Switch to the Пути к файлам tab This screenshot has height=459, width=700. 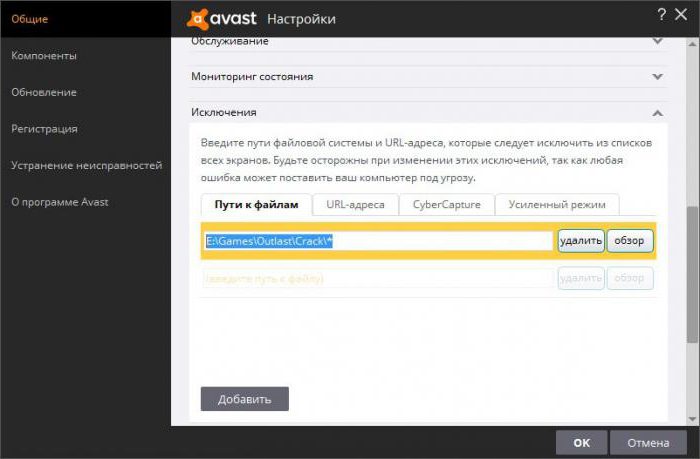pyautogui.click(x=256, y=204)
